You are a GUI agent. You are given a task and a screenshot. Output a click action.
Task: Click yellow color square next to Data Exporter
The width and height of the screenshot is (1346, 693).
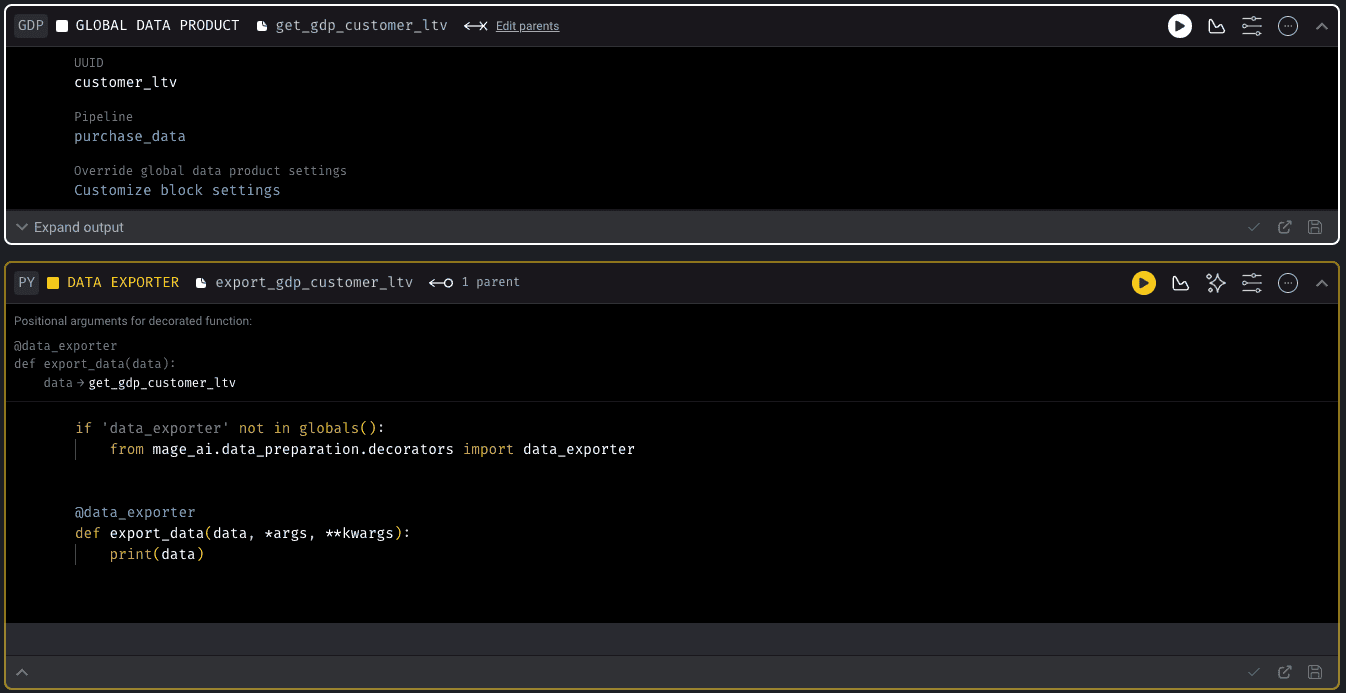coord(53,283)
